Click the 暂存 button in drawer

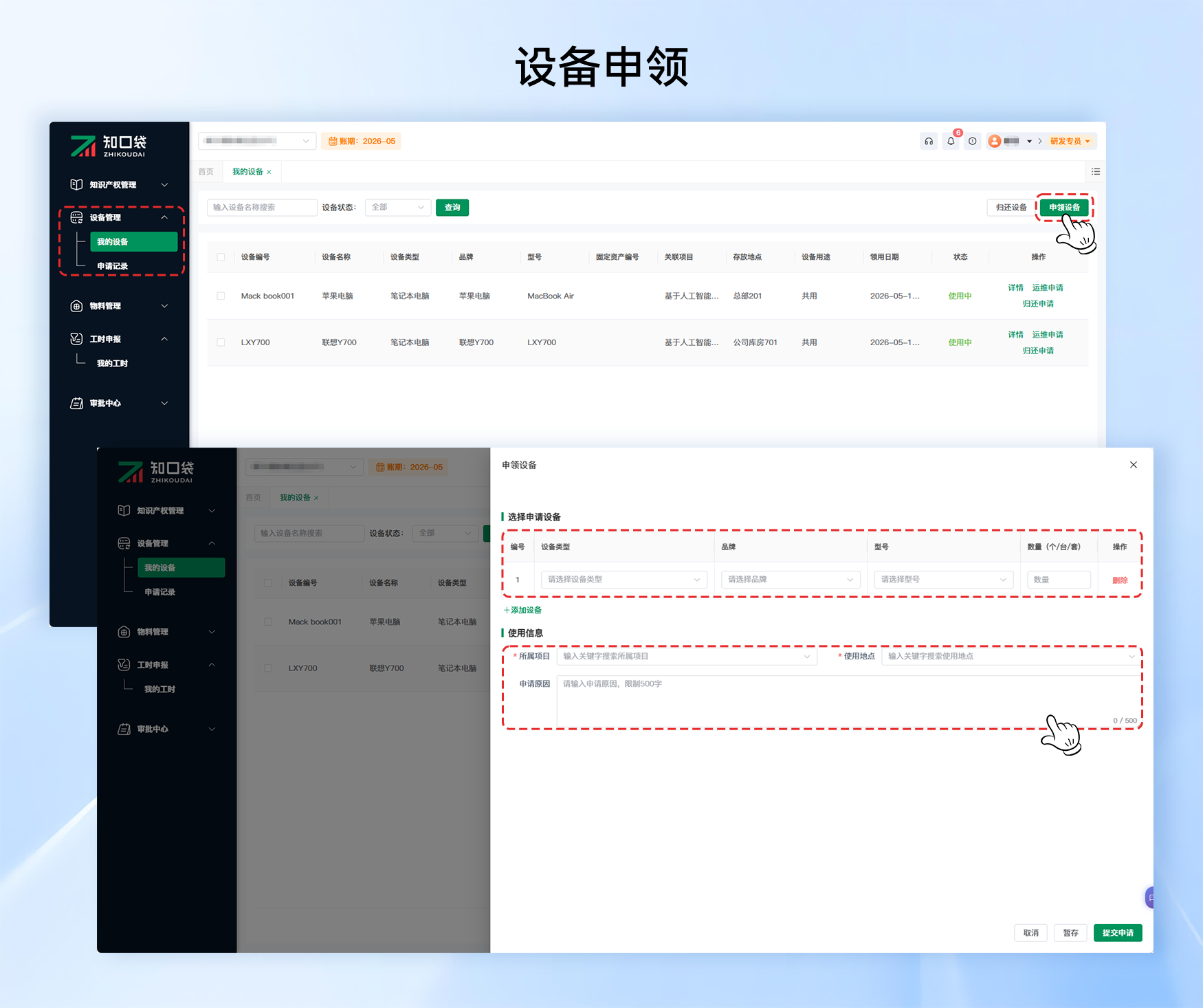pyautogui.click(x=1070, y=933)
